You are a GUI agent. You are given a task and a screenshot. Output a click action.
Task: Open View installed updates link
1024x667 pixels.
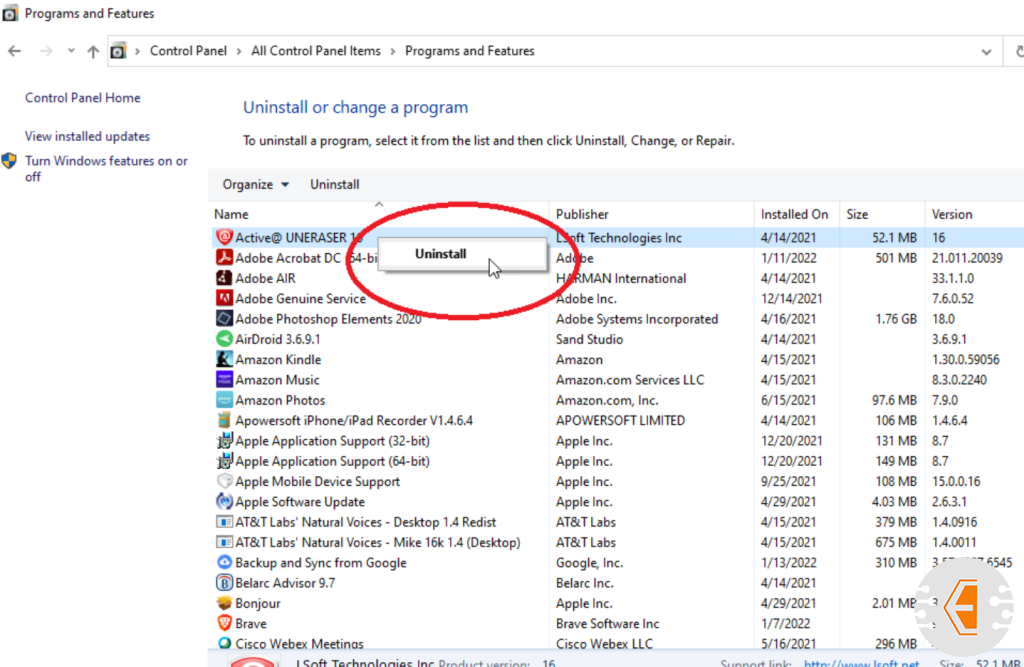87,136
